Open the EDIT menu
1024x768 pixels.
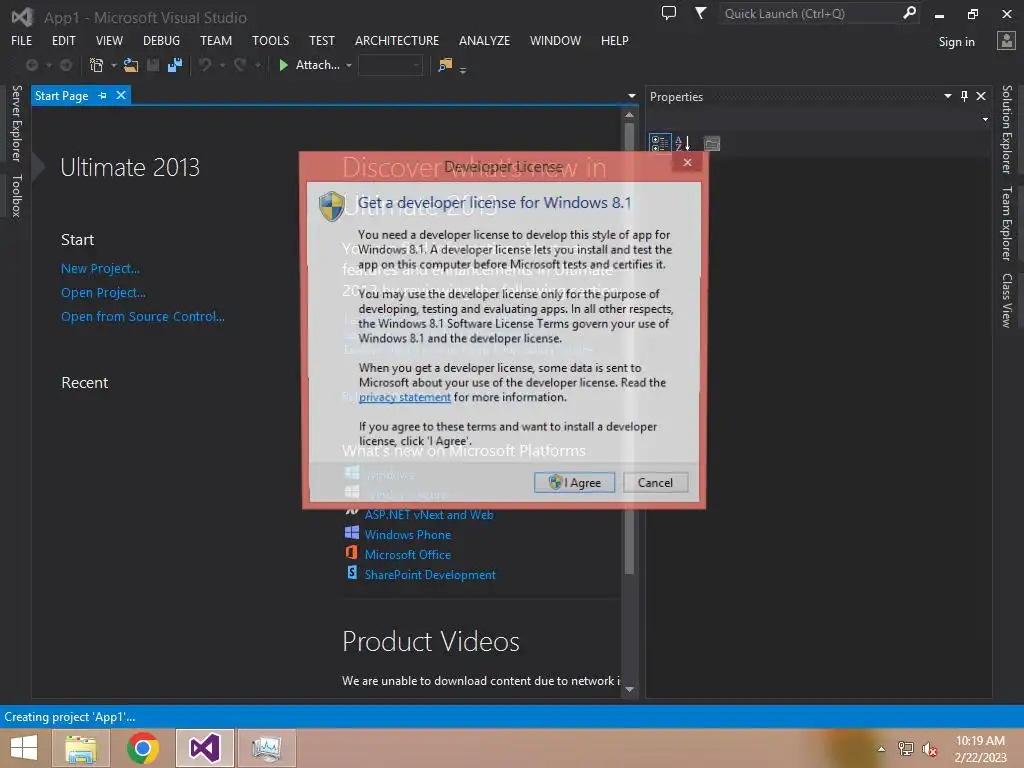63,40
